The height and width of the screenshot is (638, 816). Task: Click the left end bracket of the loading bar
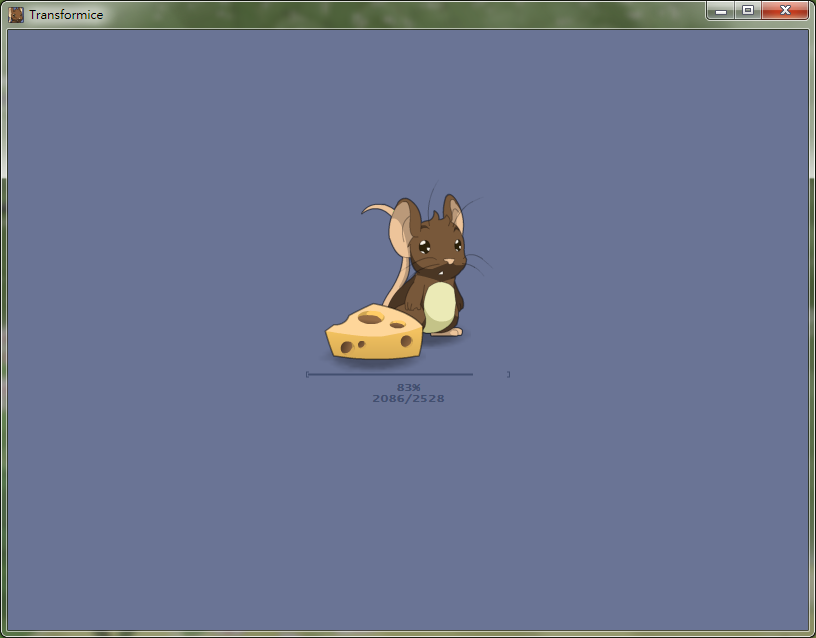pos(307,374)
